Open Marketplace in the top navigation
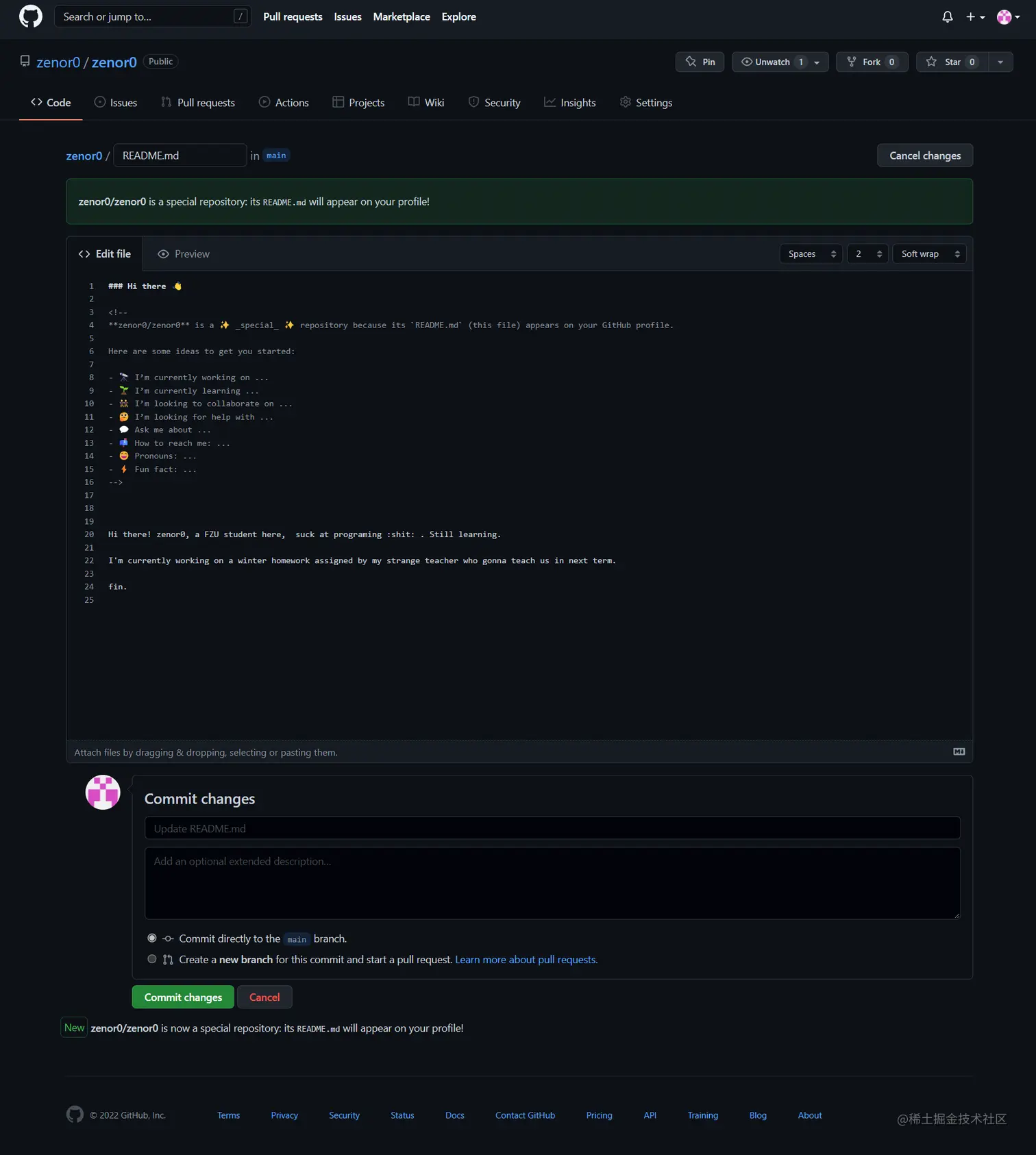This screenshot has width=1036, height=1155. pyautogui.click(x=402, y=16)
